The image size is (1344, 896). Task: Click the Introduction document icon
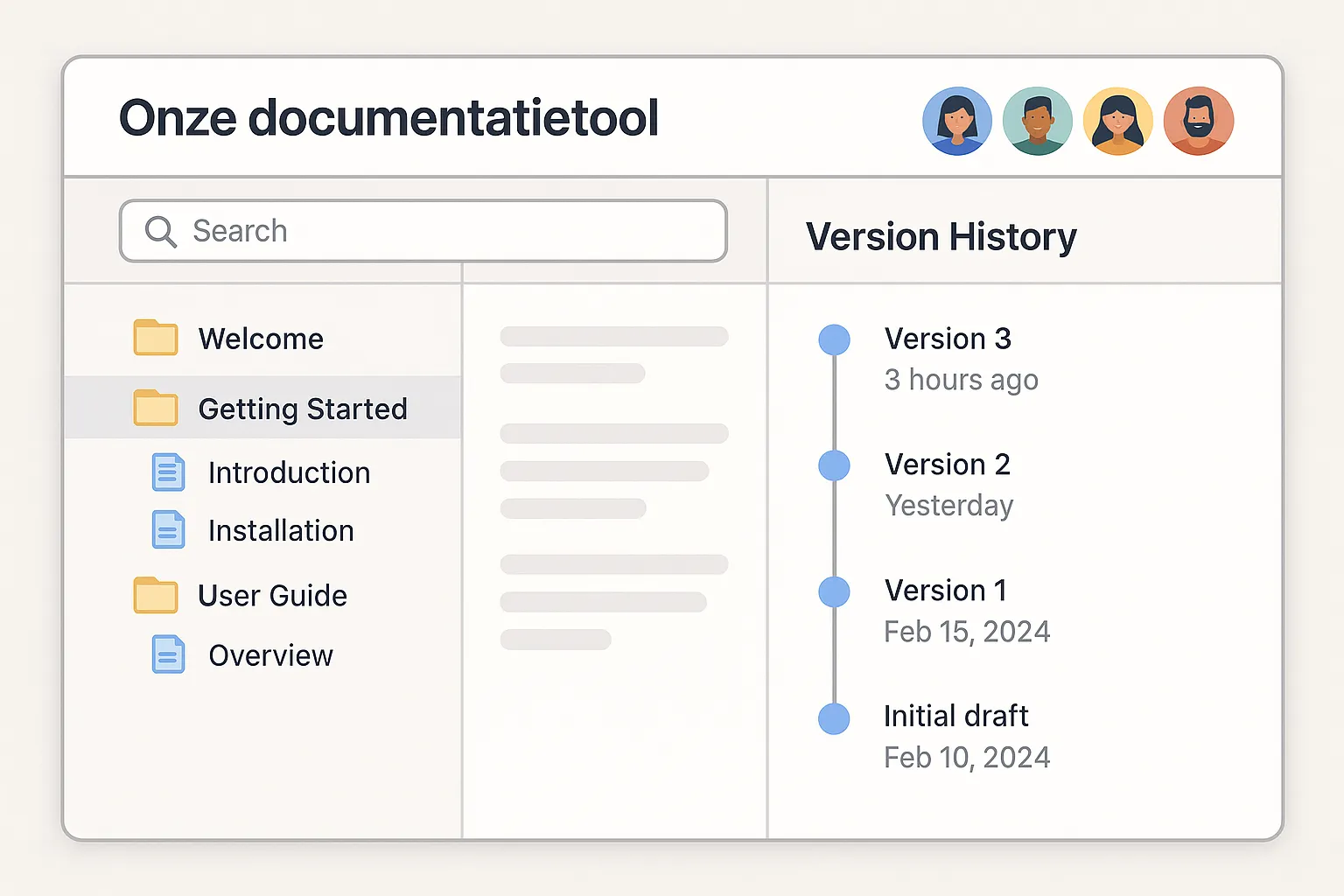[x=168, y=472]
